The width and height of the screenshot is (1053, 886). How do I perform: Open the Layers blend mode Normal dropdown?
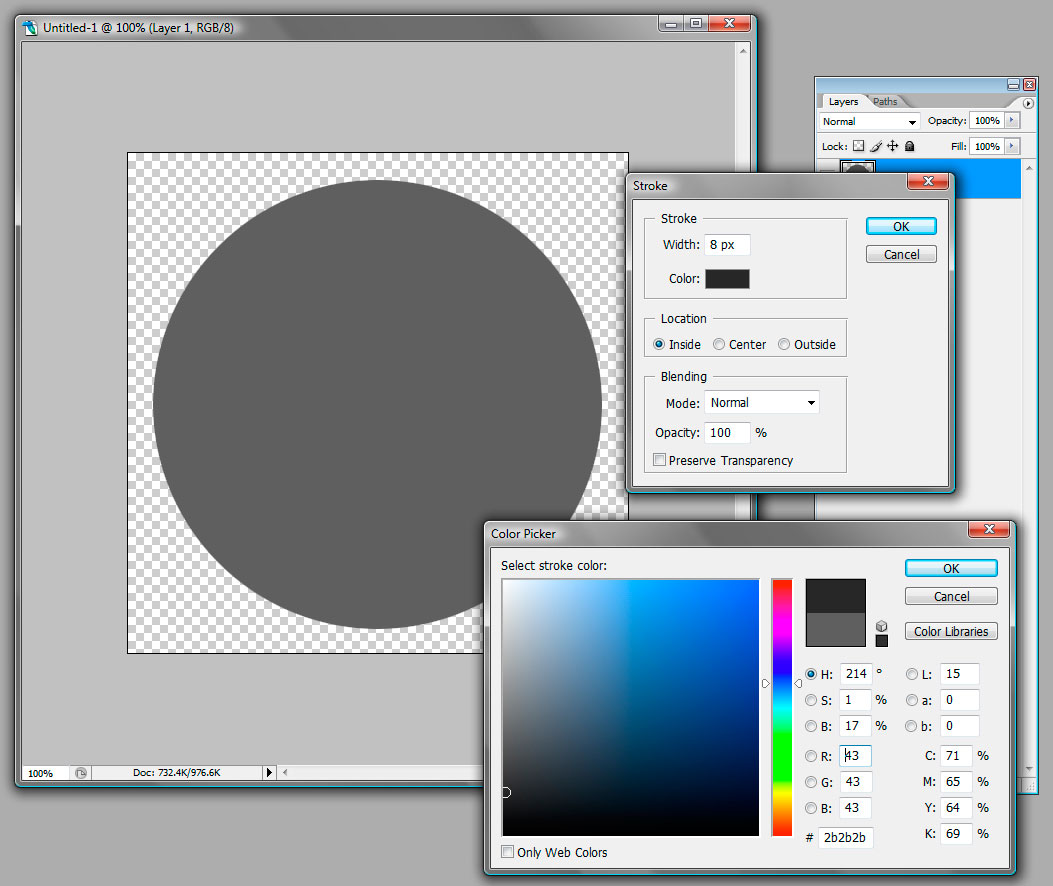click(870, 122)
